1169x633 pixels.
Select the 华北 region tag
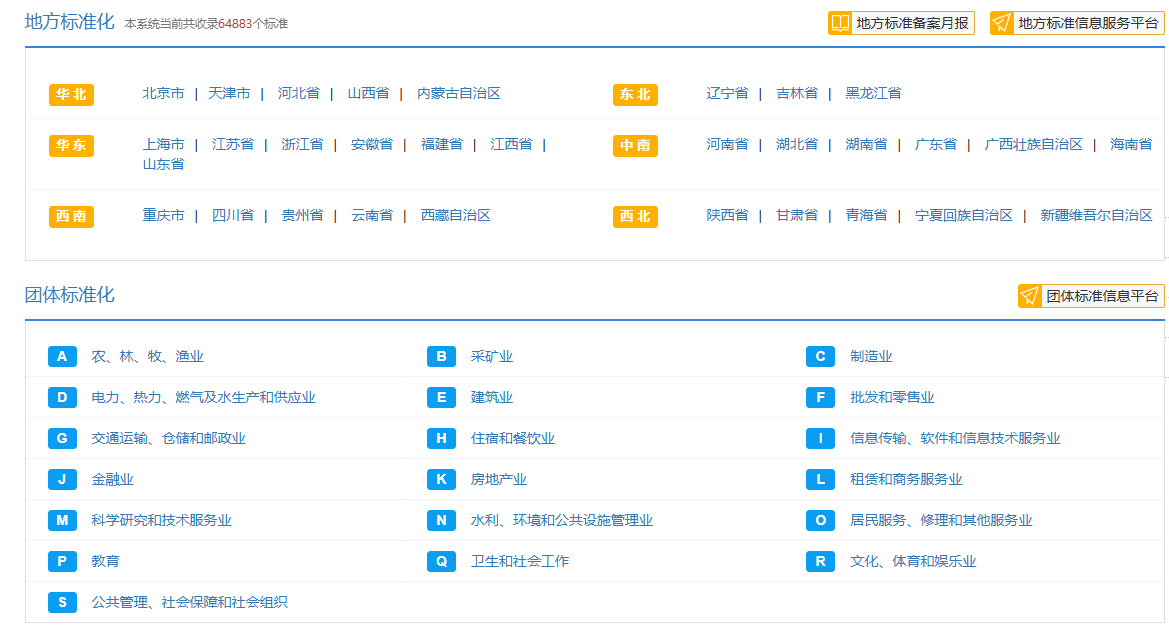(x=71, y=95)
